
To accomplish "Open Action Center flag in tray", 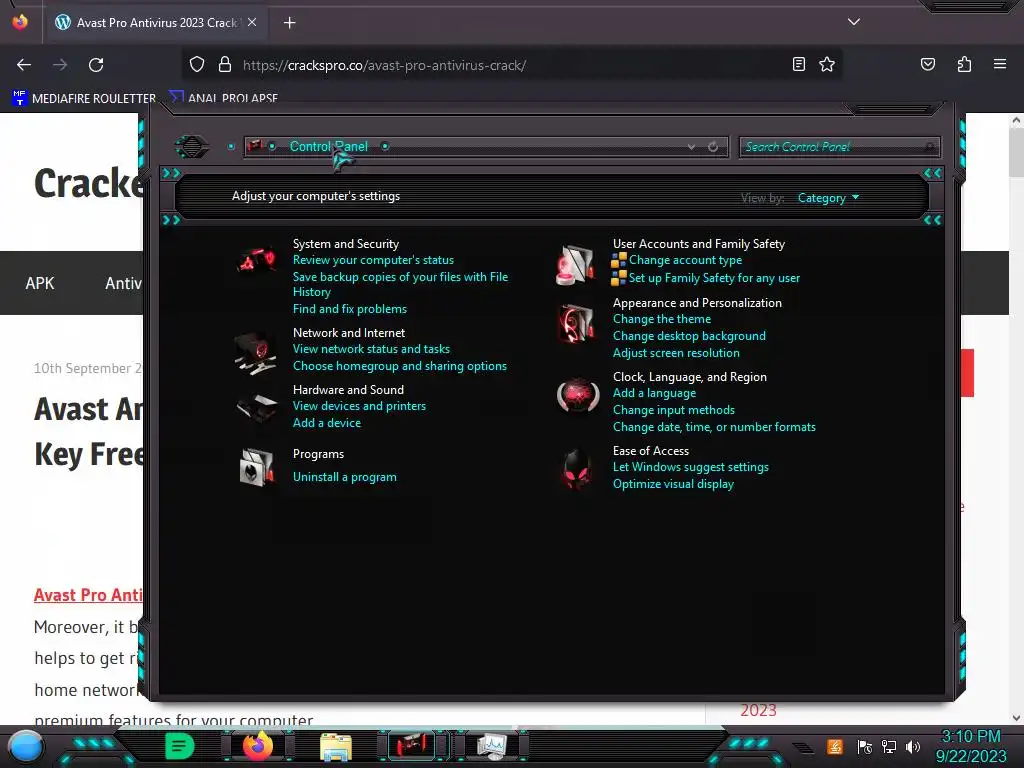I will (x=865, y=746).
